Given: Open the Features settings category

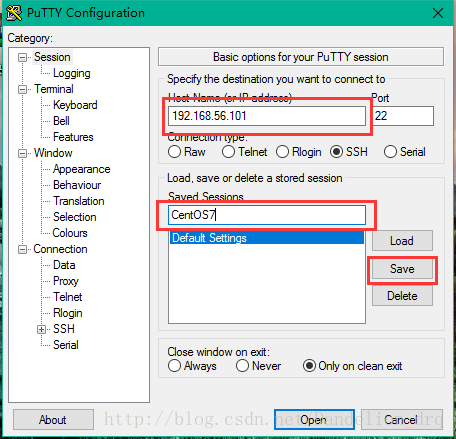Looking at the screenshot, I should [x=73, y=137].
